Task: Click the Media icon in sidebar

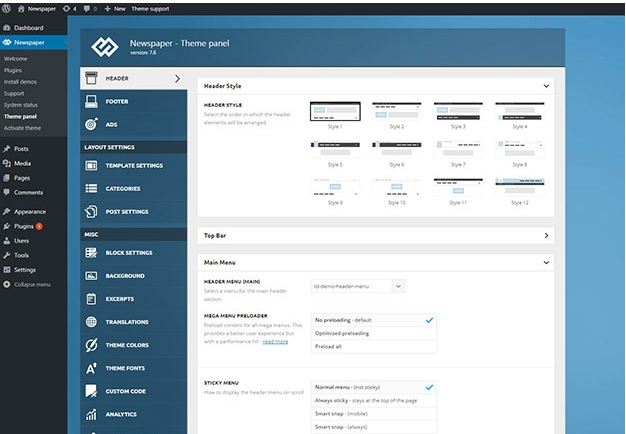Action: [6, 163]
